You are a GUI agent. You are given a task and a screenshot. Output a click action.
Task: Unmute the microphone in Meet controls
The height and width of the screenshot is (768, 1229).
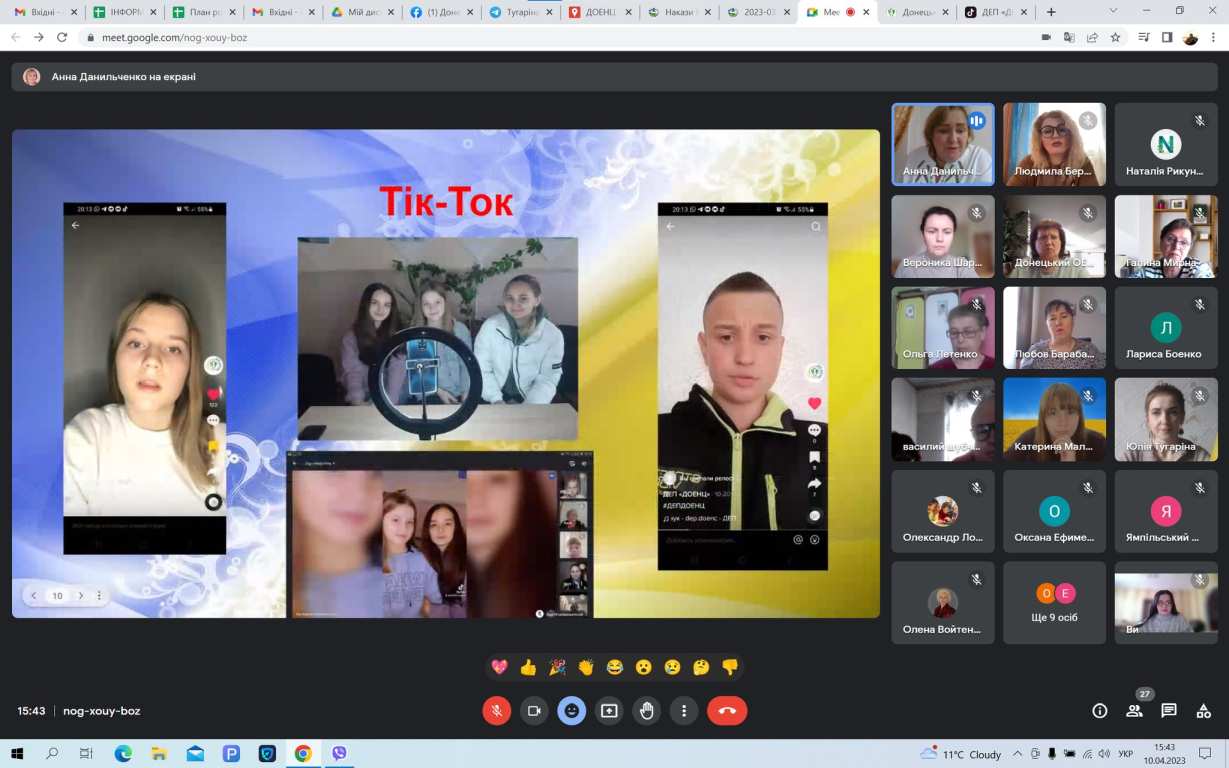click(x=496, y=711)
